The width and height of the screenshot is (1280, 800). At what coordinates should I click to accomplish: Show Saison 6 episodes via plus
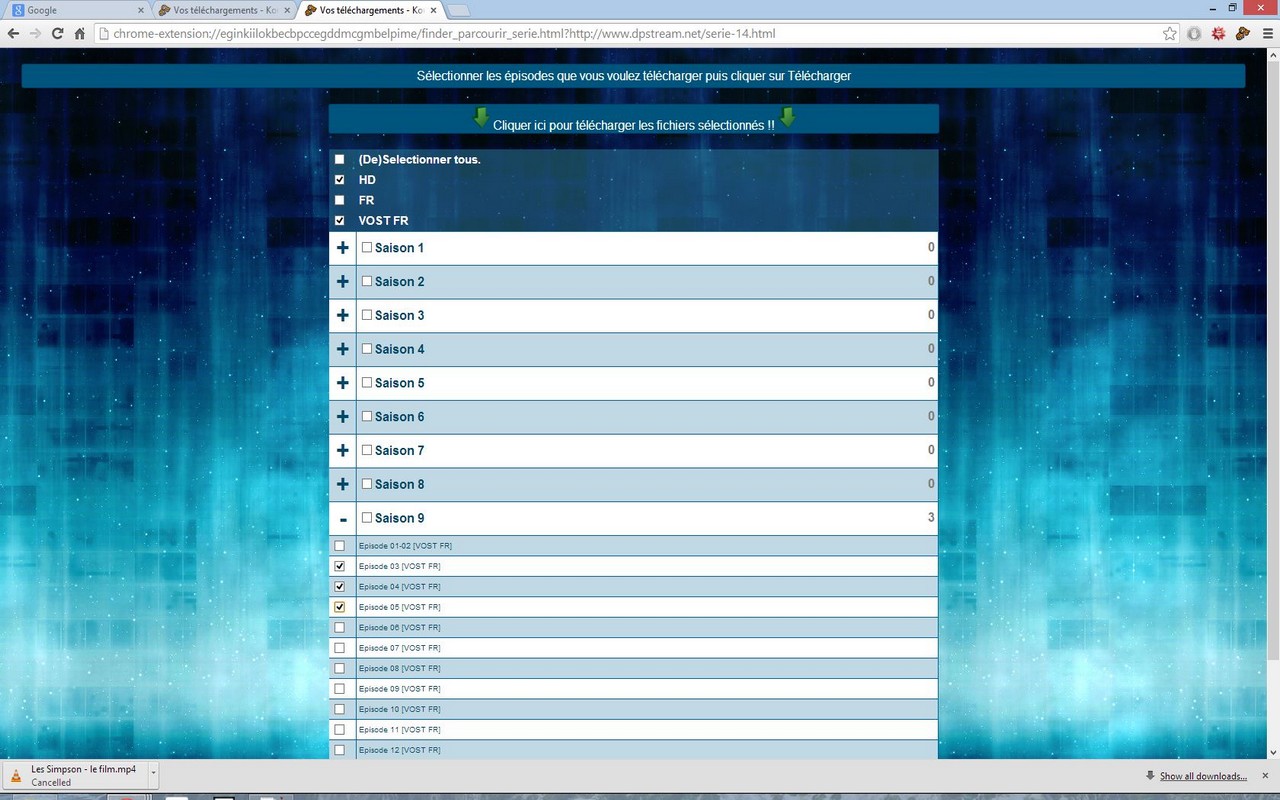(x=343, y=417)
